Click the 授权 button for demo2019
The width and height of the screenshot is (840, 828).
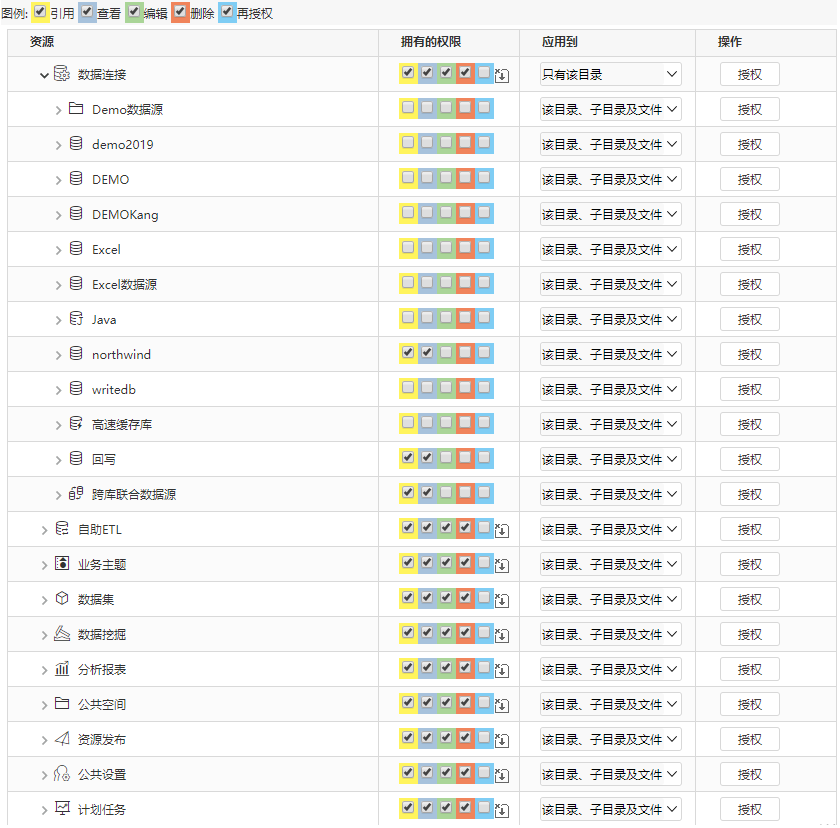point(749,144)
